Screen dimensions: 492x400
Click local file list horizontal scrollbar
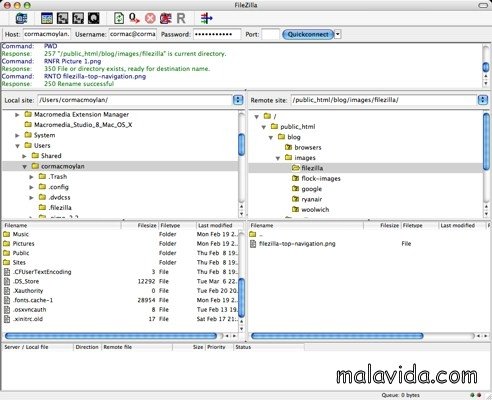pos(111,336)
